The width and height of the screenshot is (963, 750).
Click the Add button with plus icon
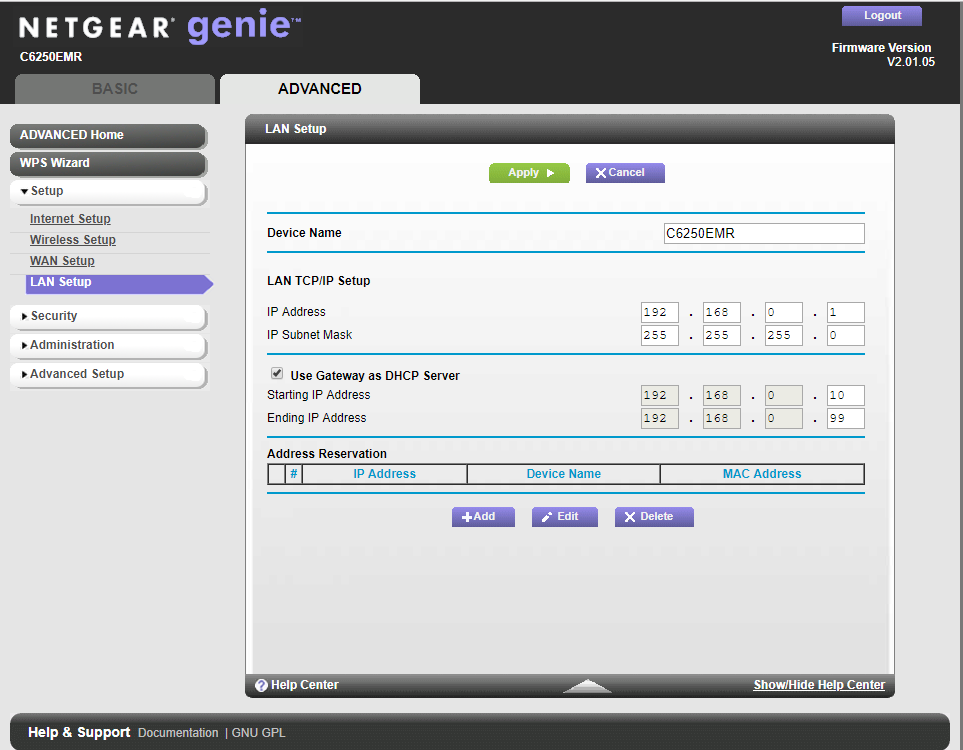click(483, 517)
